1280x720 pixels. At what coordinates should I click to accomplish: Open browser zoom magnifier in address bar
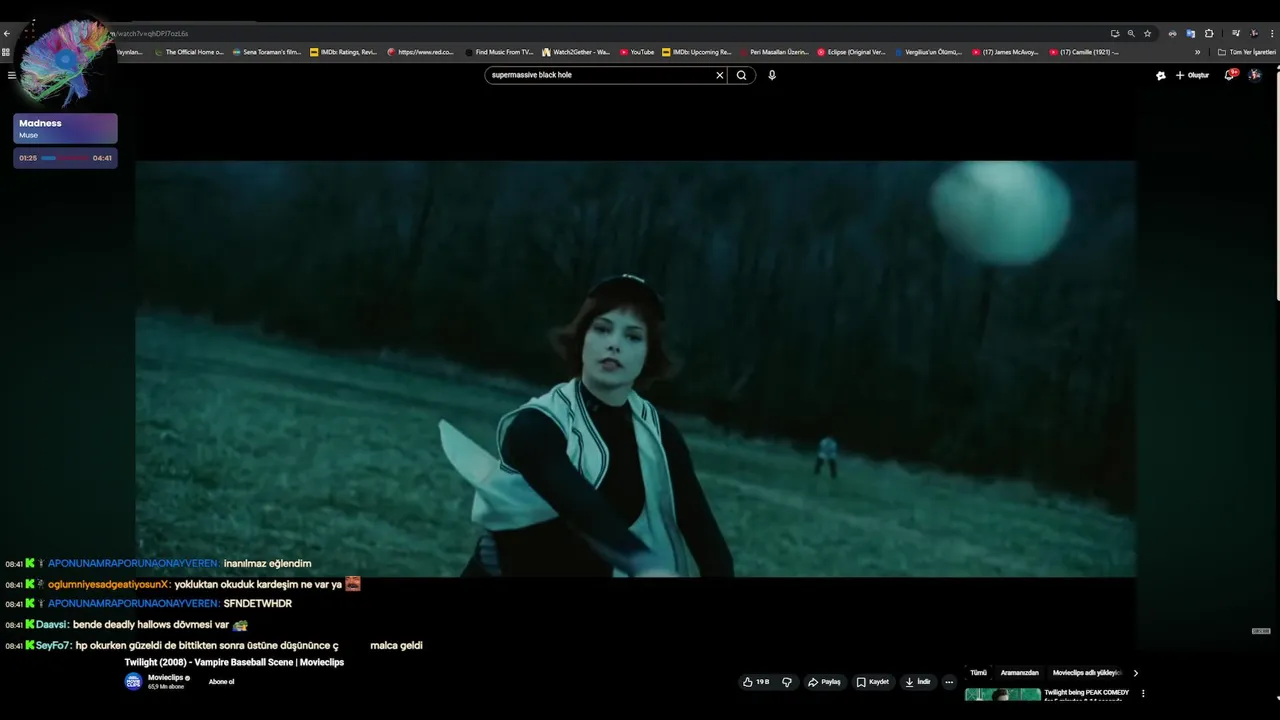coord(1131,33)
